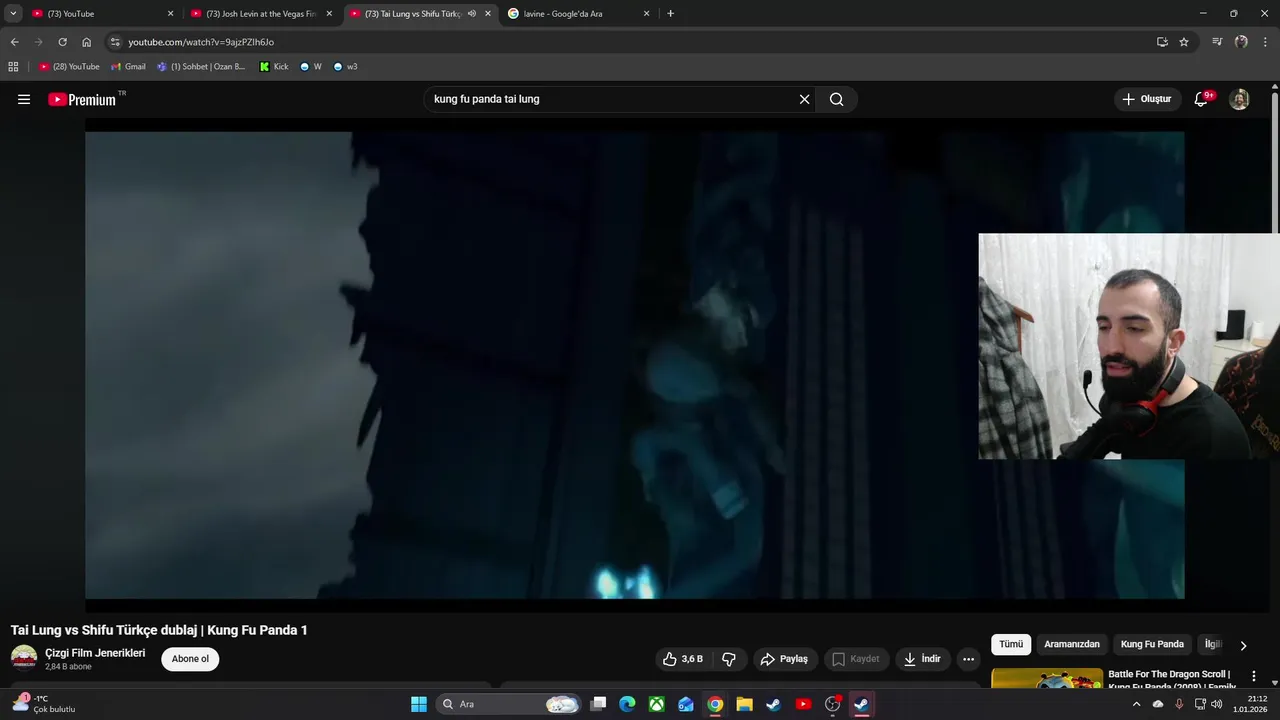The height and width of the screenshot is (720, 1280).
Task: Select the Tümü filter chip
Action: [x=1011, y=645]
